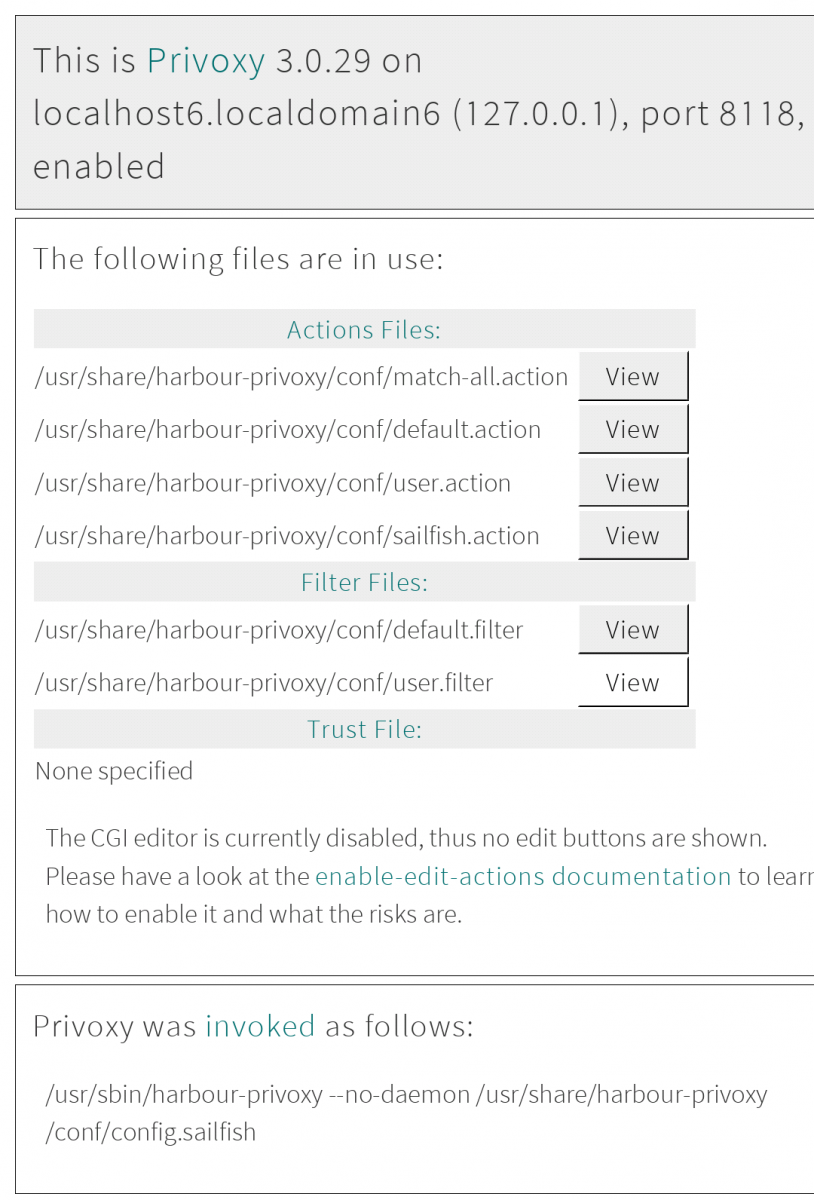This screenshot has height=1200, width=814.
Task: Click View next to user.filter
Action: click(x=633, y=683)
